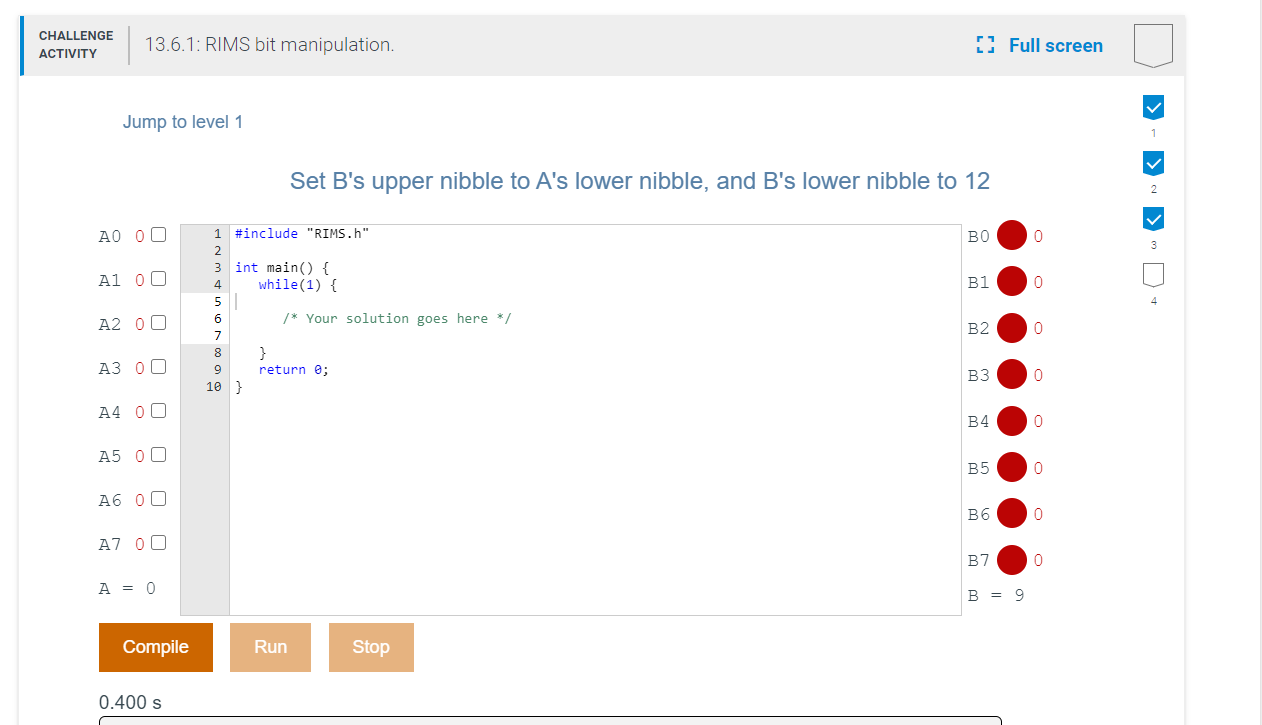Click the Run button

(270, 647)
